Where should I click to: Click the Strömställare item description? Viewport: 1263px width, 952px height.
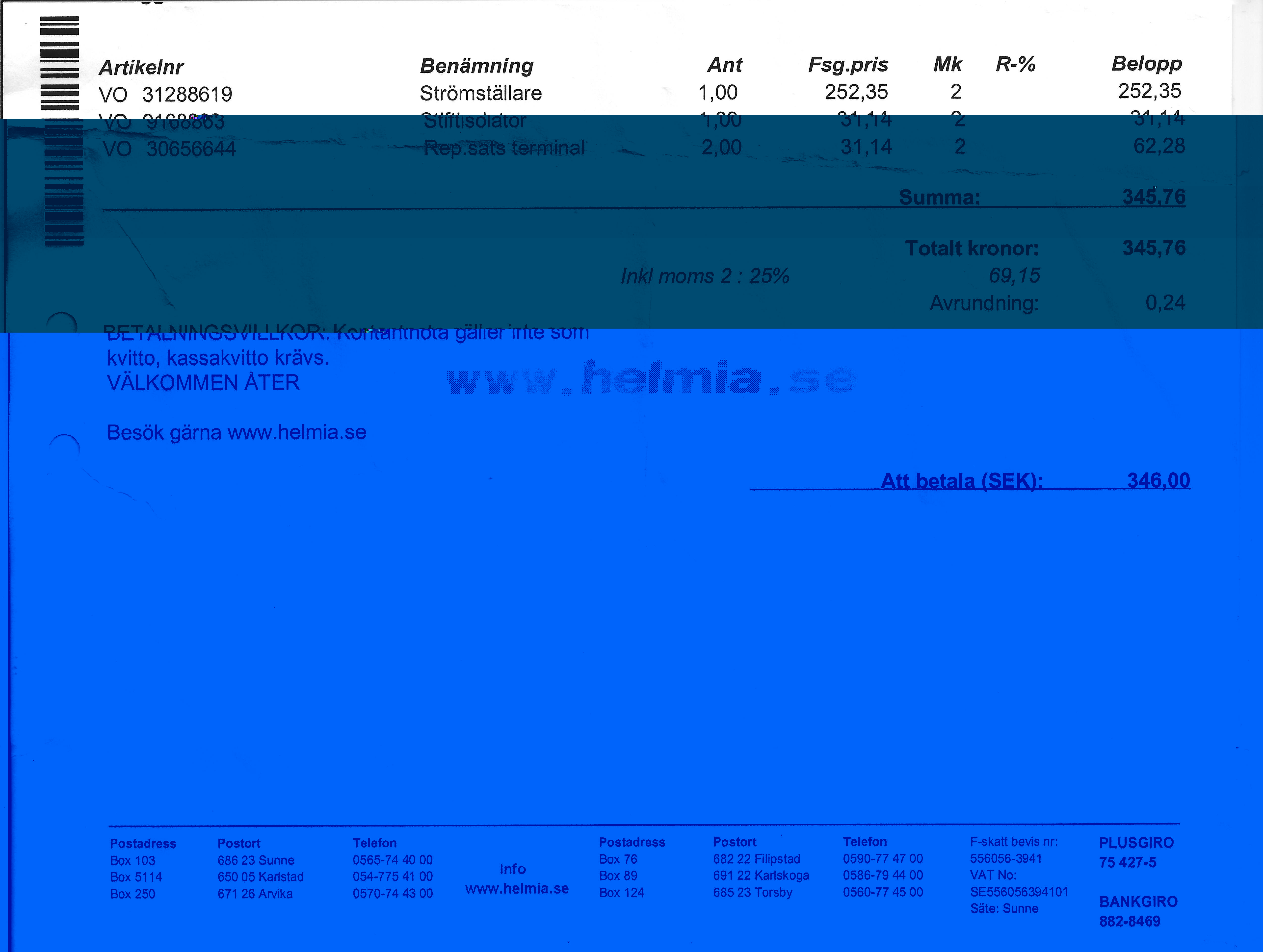click(480, 93)
